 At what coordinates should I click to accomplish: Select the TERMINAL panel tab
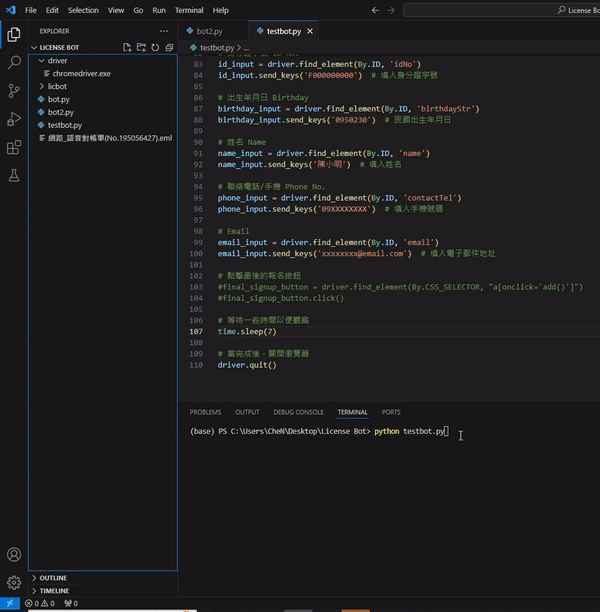tap(353, 412)
